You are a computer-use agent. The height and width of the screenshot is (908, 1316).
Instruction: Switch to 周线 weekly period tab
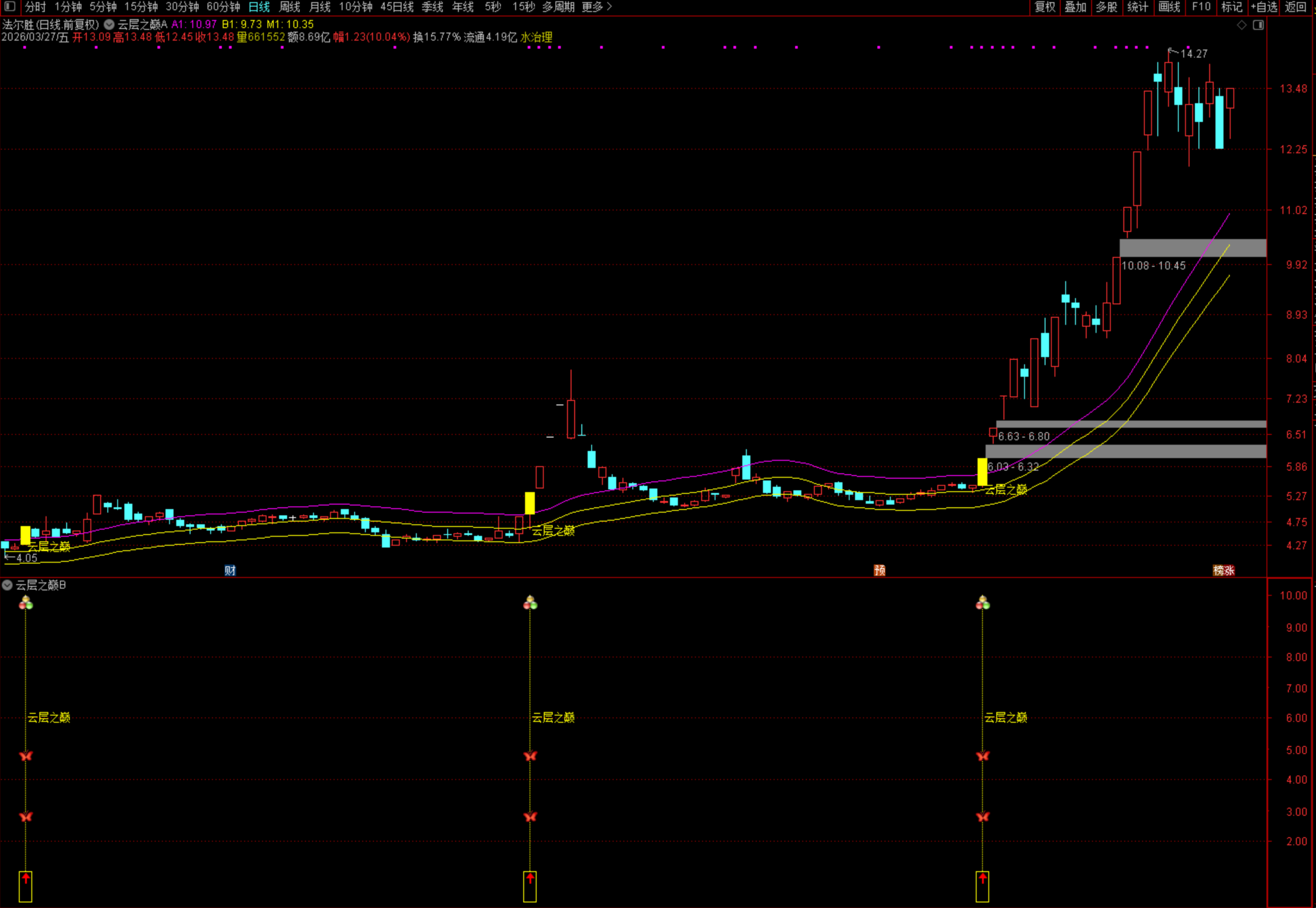[x=289, y=7]
